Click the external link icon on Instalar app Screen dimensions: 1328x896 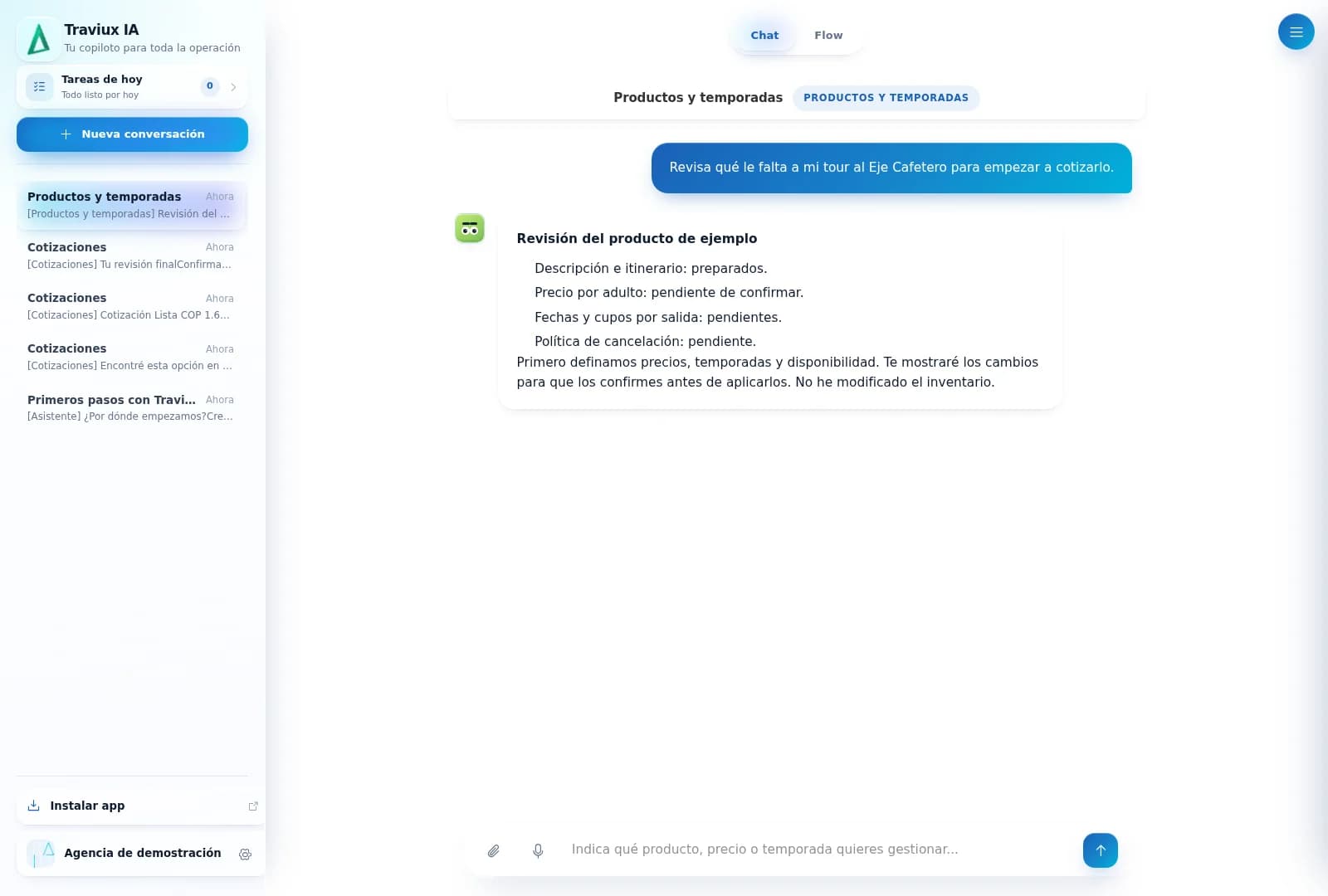(x=253, y=806)
